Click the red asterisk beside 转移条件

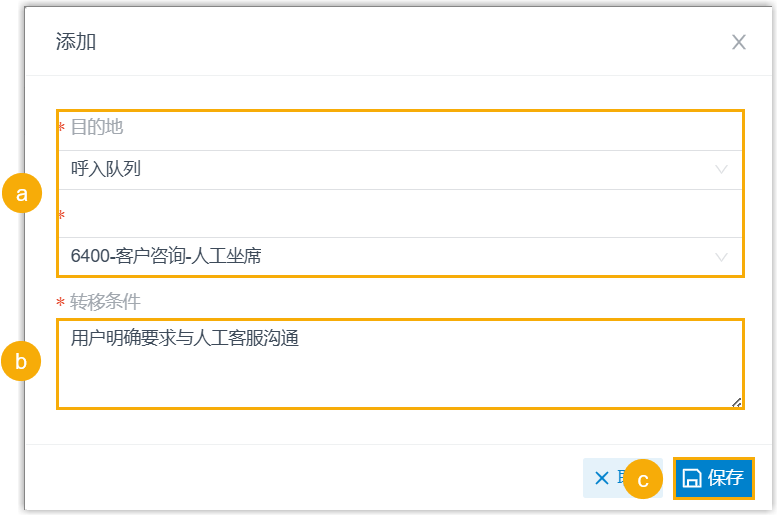[x=61, y=303]
